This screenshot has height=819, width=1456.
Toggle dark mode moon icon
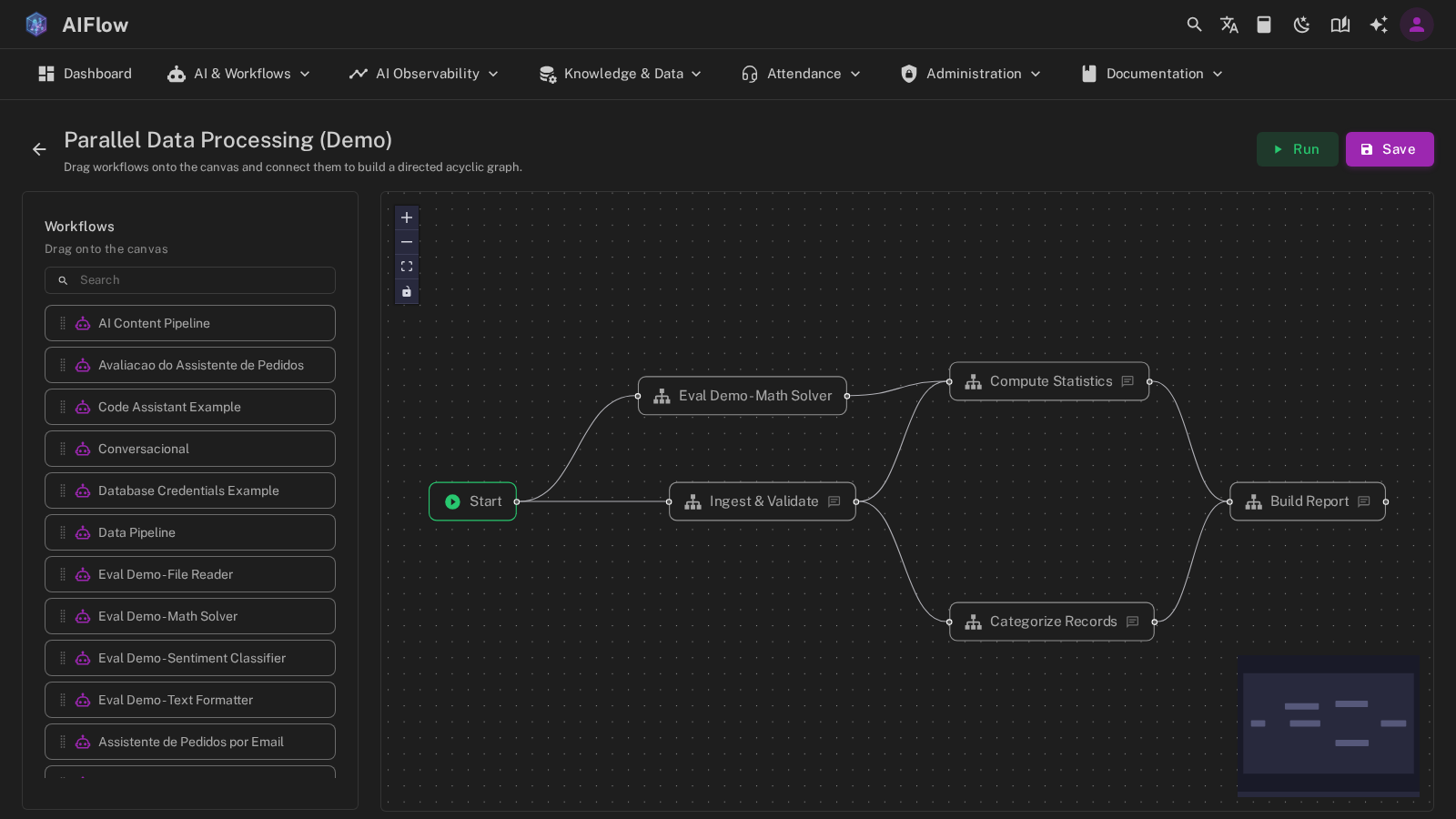[x=1302, y=25]
